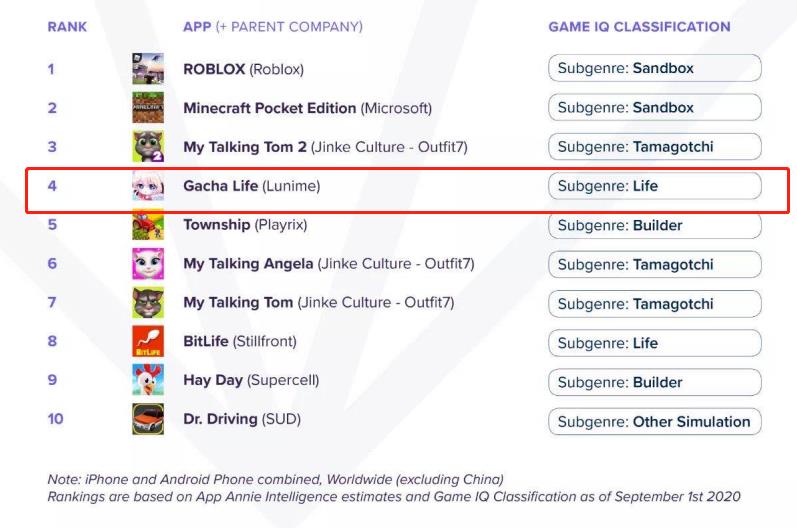Click the Subgenre: Builder badge for Township
The height and width of the screenshot is (528, 797).
pyautogui.click(x=655, y=226)
